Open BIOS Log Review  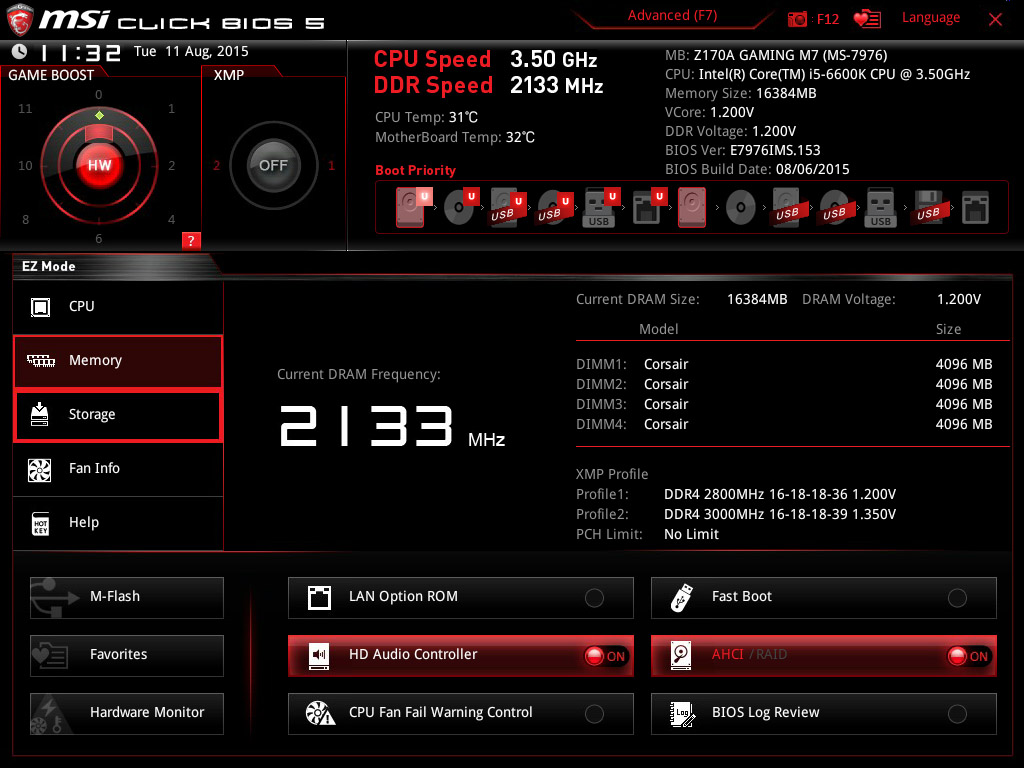click(824, 714)
